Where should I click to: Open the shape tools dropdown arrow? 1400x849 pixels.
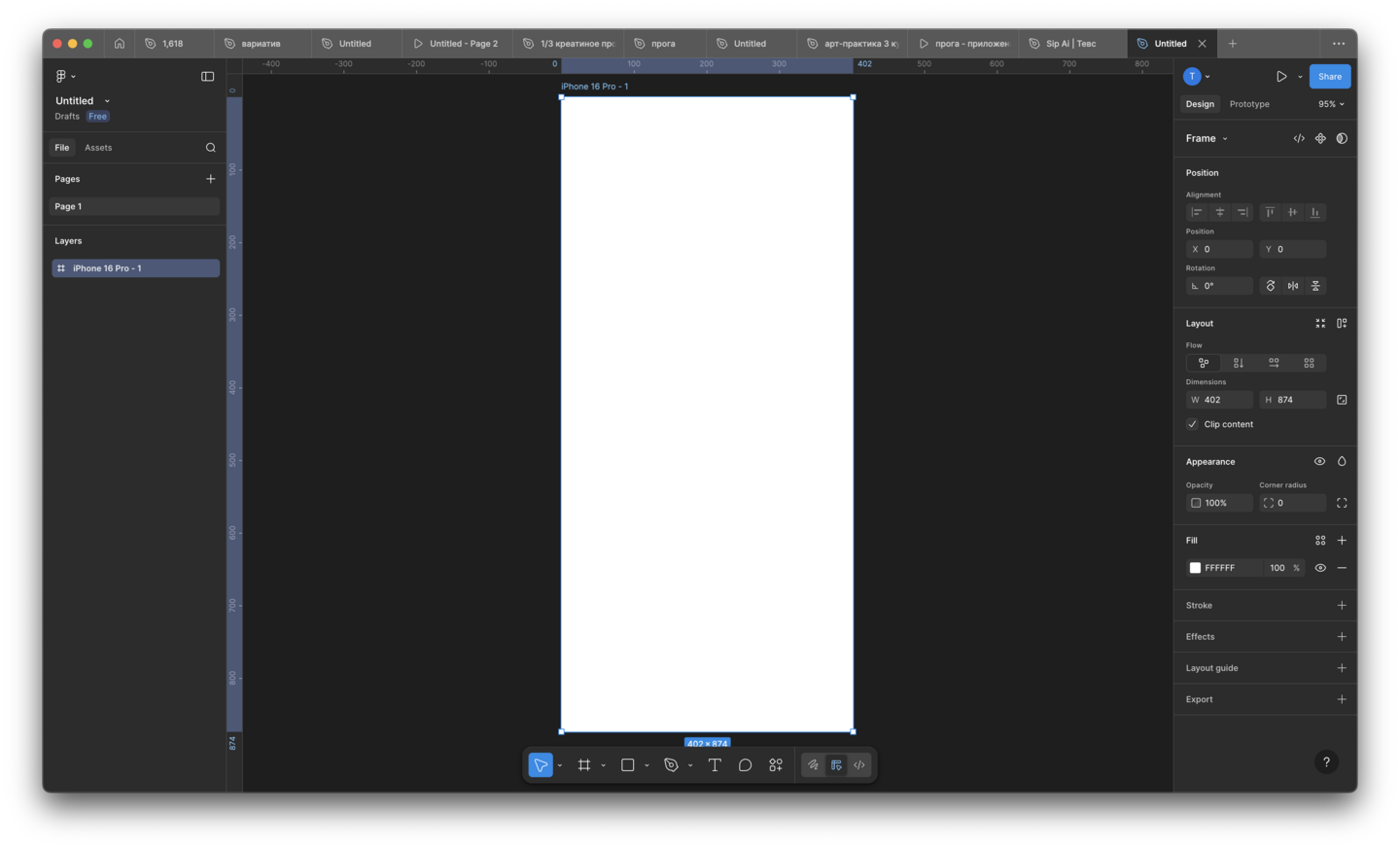coord(647,766)
